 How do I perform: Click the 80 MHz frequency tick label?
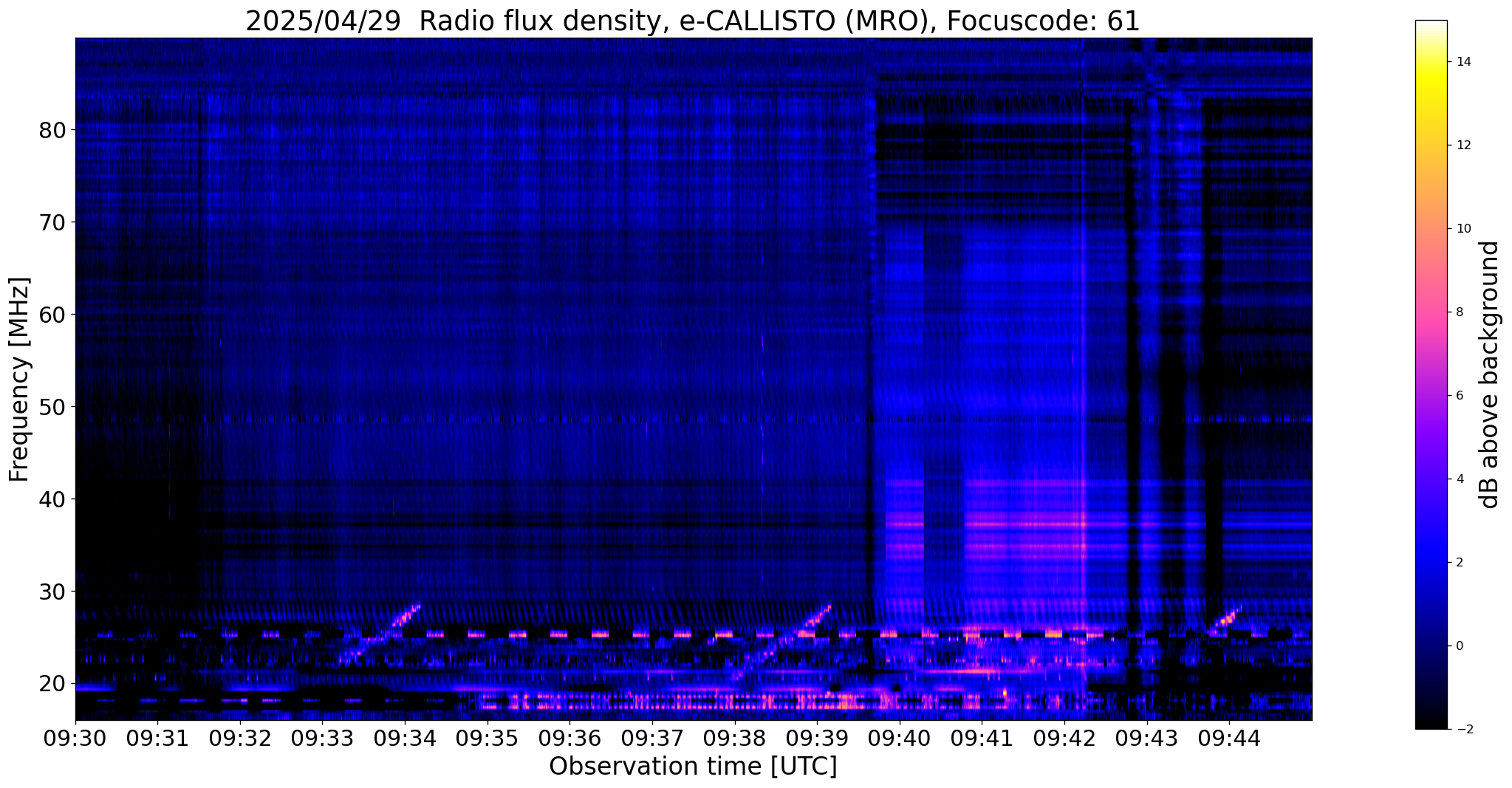[52, 130]
